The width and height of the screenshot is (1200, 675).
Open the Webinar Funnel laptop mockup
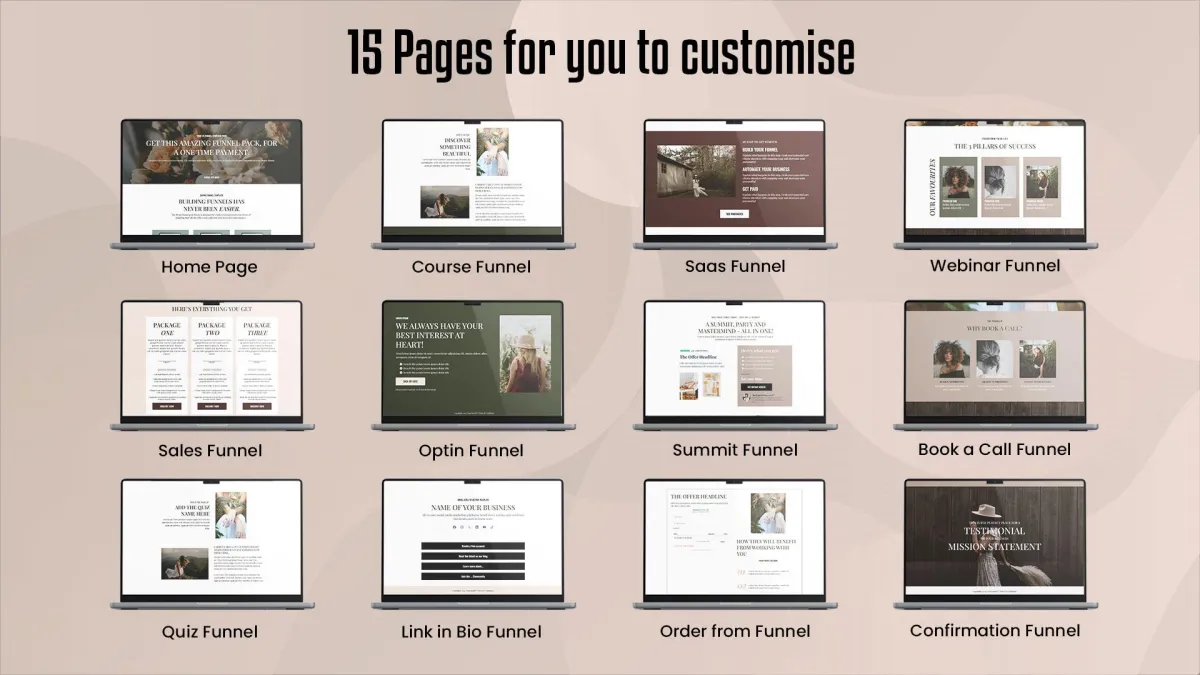pos(995,185)
